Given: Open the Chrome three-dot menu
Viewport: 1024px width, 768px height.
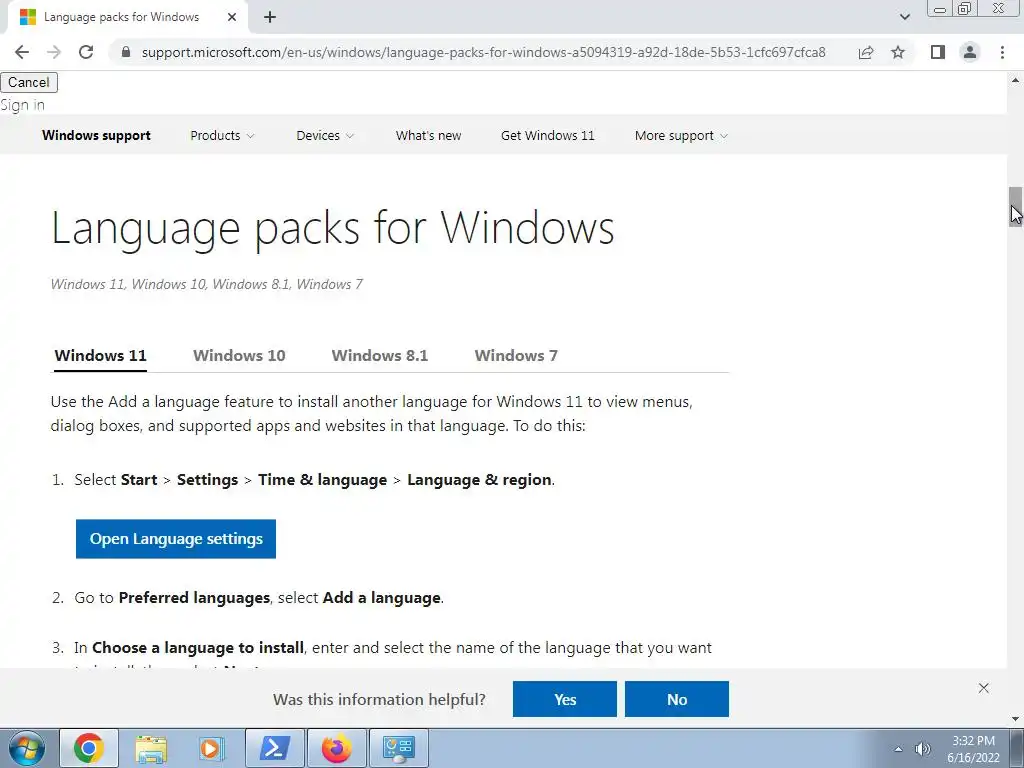Looking at the screenshot, I should pos(1002,52).
